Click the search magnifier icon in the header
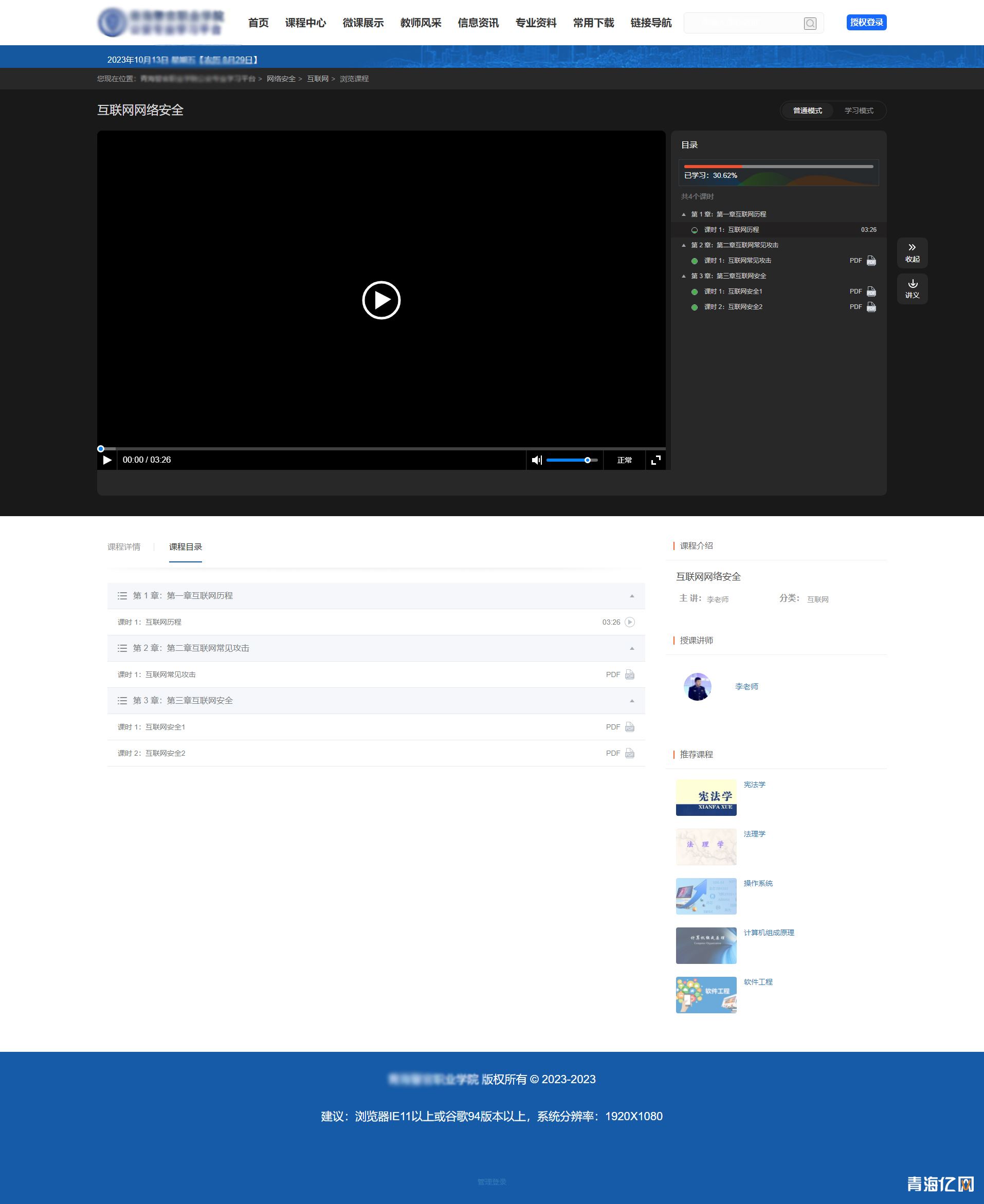Screen dimensions: 984x1204 [809, 23]
